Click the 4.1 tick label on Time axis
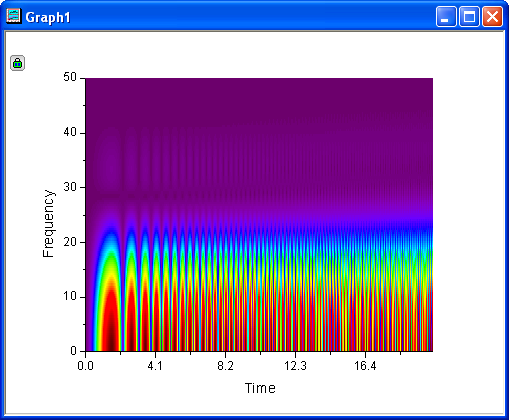The image size is (509, 420). point(155,366)
